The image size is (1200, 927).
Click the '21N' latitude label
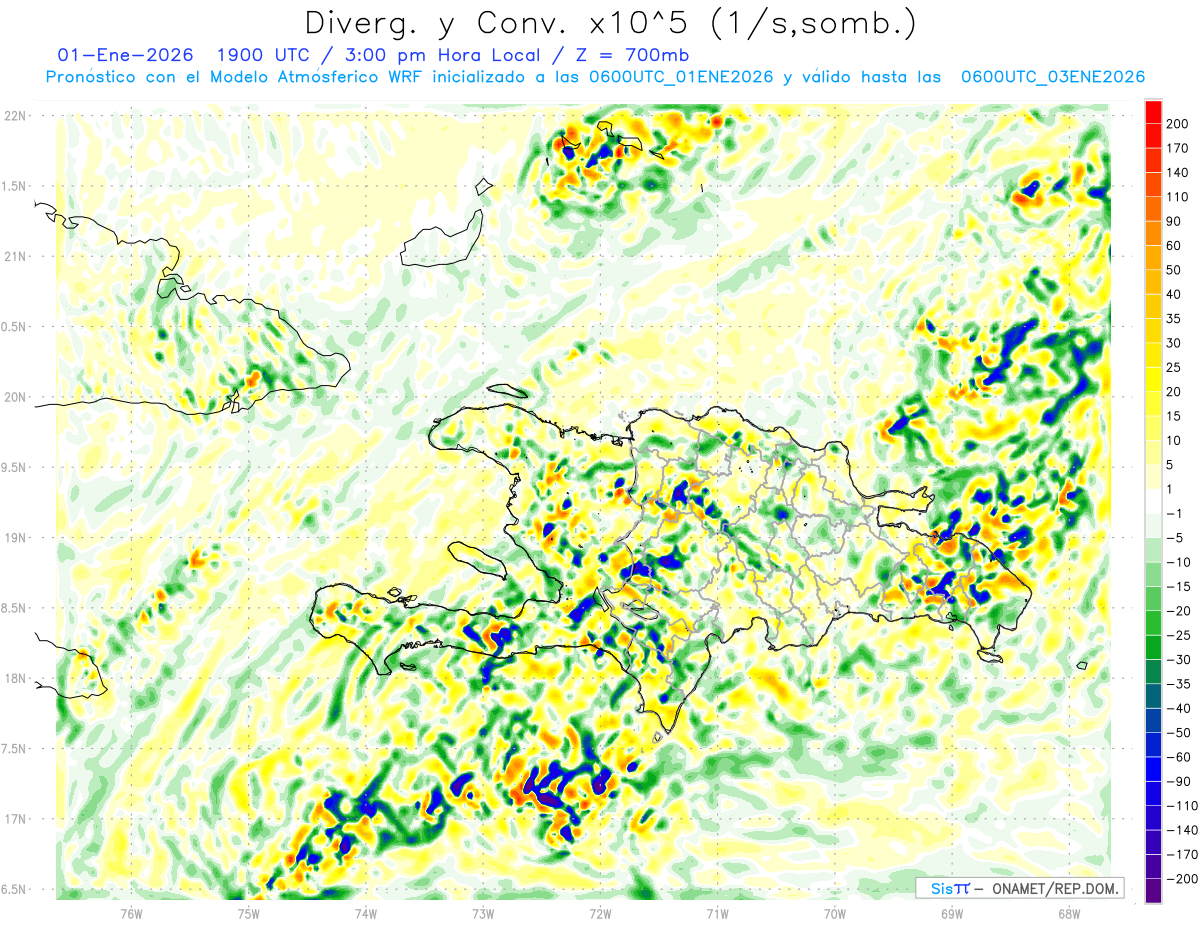[x=15, y=256]
